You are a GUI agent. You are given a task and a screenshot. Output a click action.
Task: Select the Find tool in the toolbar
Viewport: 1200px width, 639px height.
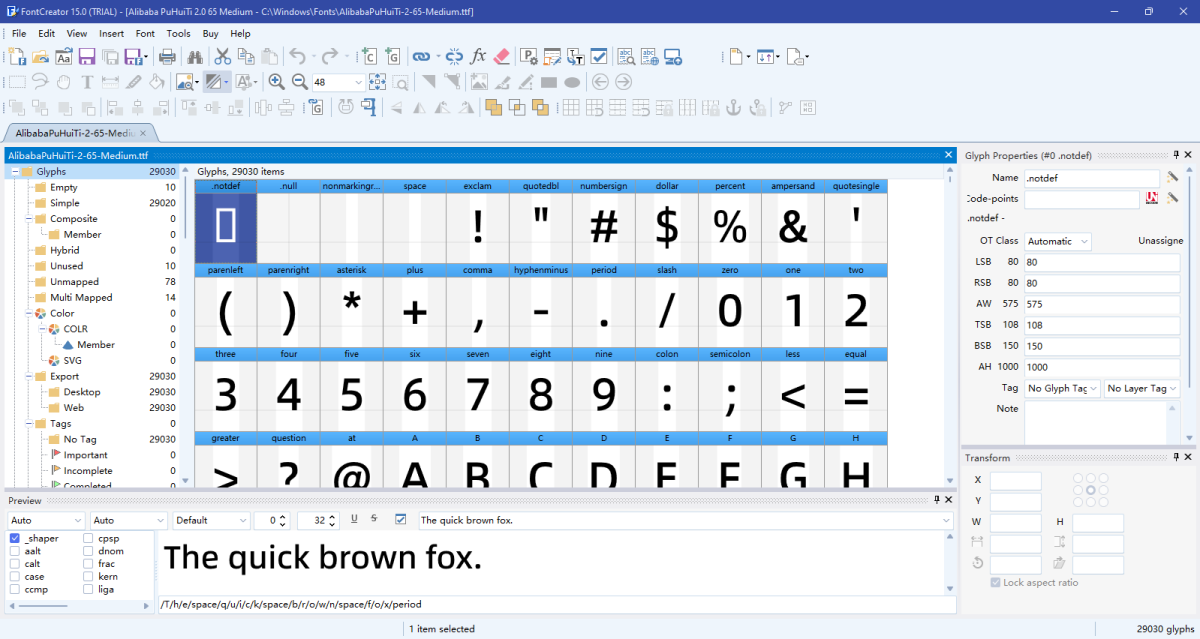tap(196, 57)
